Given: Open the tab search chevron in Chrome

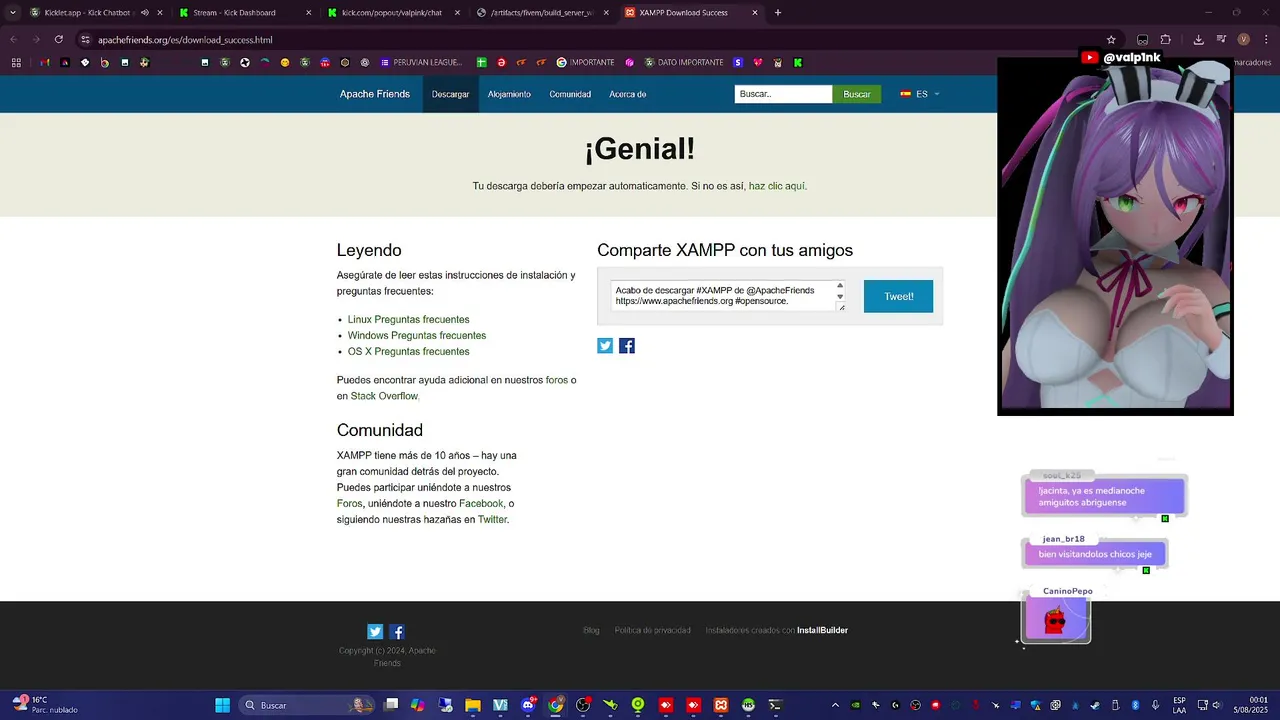Looking at the screenshot, I should click(13, 13).
